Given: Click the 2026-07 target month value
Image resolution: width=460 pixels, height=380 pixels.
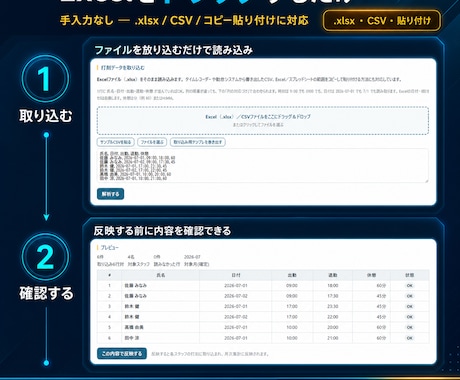Looking at the screenshot, I should click(x=192, y=257).
